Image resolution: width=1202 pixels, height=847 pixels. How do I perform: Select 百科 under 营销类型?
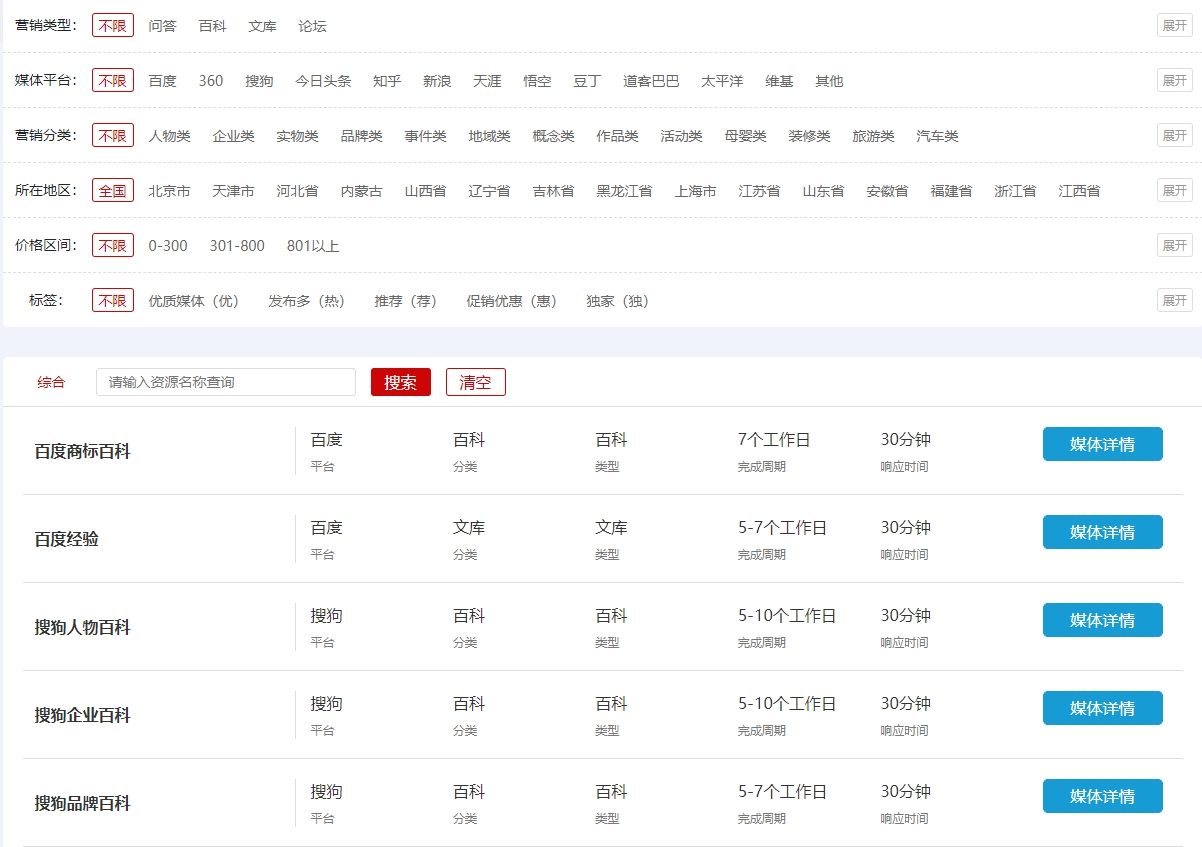(x=212, y=26)
